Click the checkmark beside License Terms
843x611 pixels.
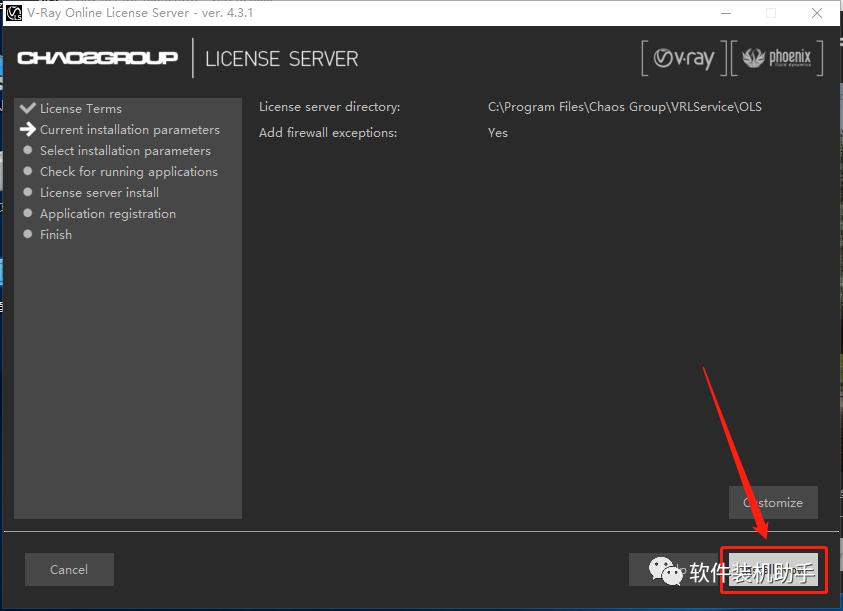(x=27, y=108)
